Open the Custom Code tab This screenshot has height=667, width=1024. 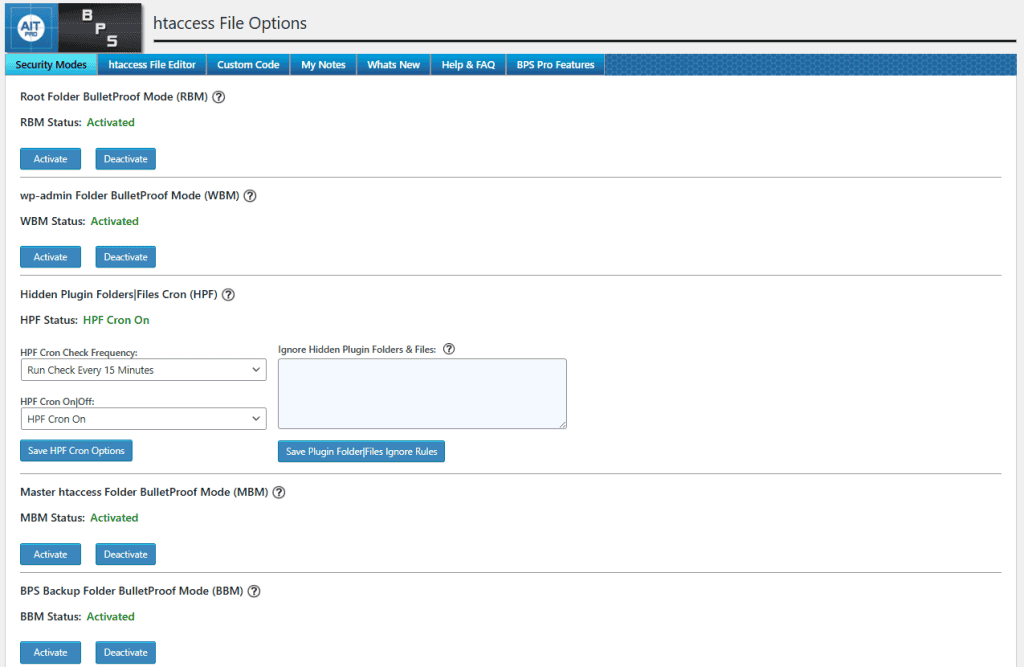pos(248,65)
